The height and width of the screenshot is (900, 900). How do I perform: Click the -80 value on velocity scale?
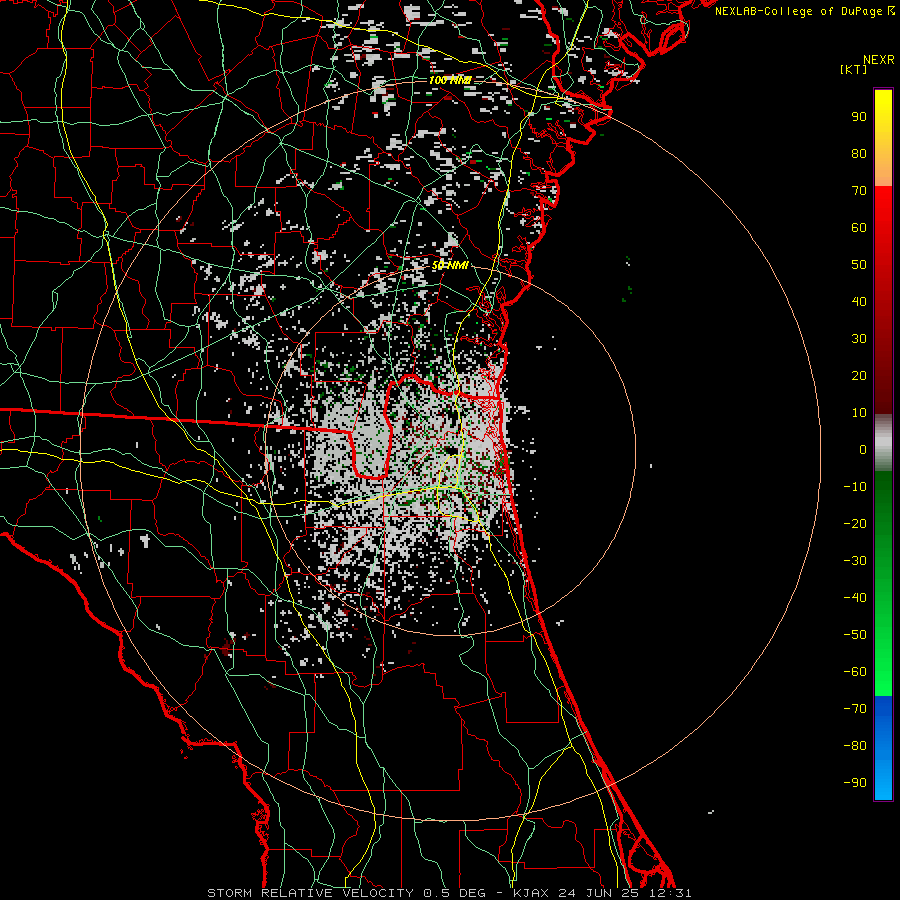855,746
